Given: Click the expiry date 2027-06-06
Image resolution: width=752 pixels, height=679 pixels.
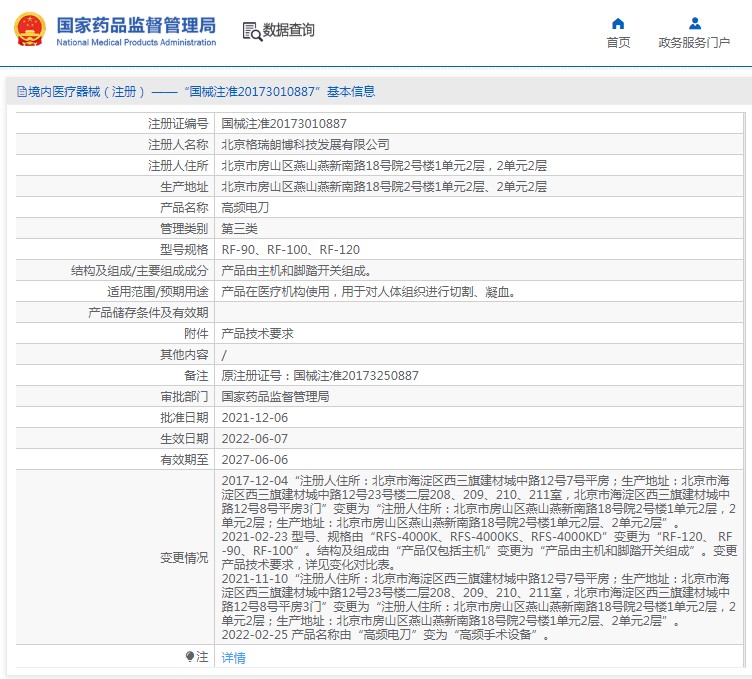Looking at the screenshot, I should 254,459.
